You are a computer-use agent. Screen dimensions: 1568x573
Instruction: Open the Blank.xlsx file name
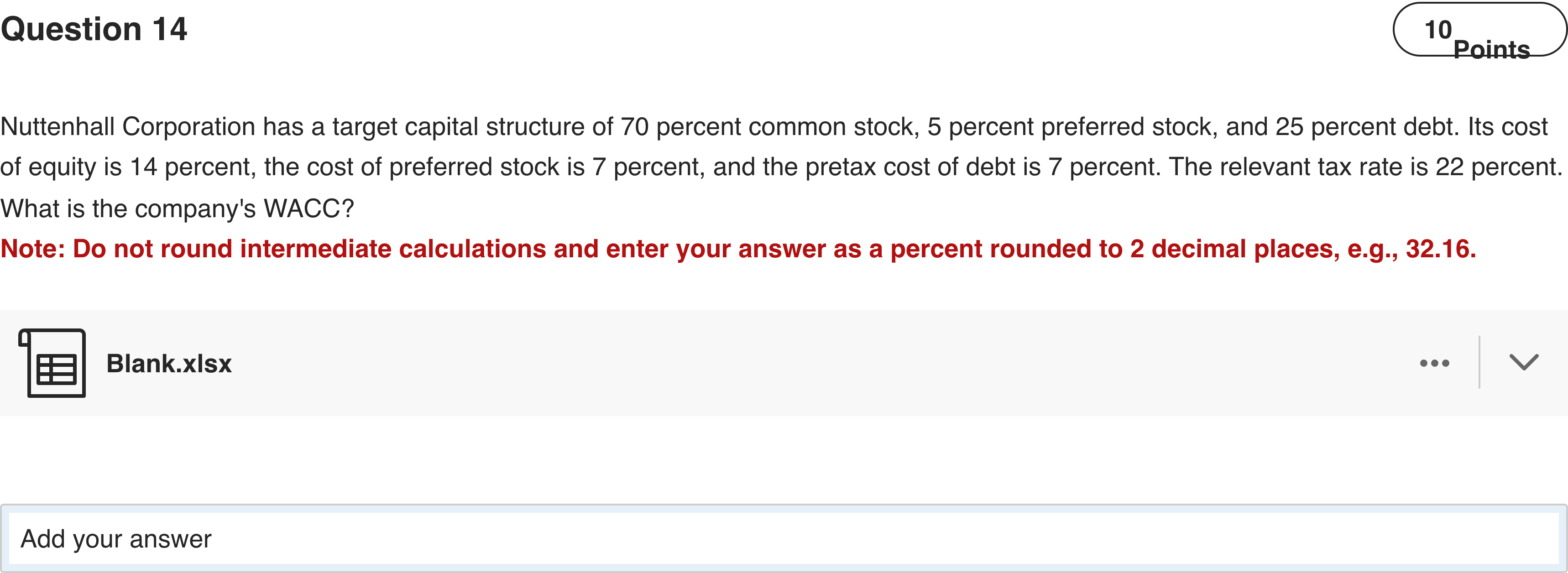168,364
